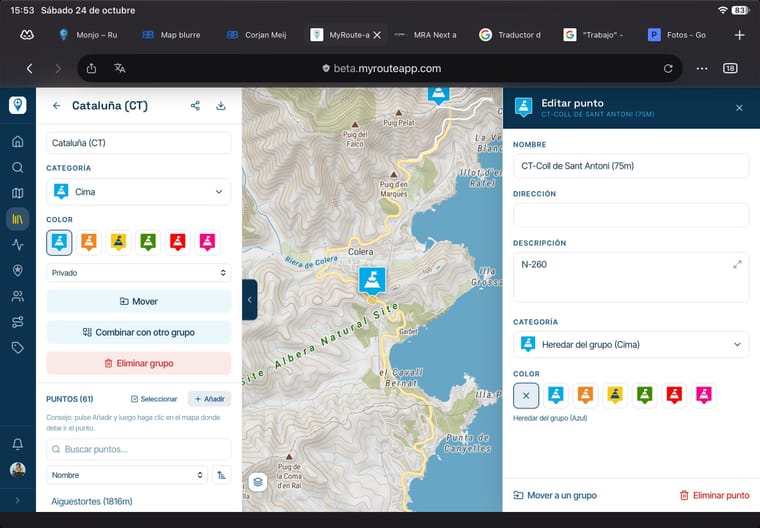Choose green point color in edit panel
The image size is (760, 528).
pos(645,396)
